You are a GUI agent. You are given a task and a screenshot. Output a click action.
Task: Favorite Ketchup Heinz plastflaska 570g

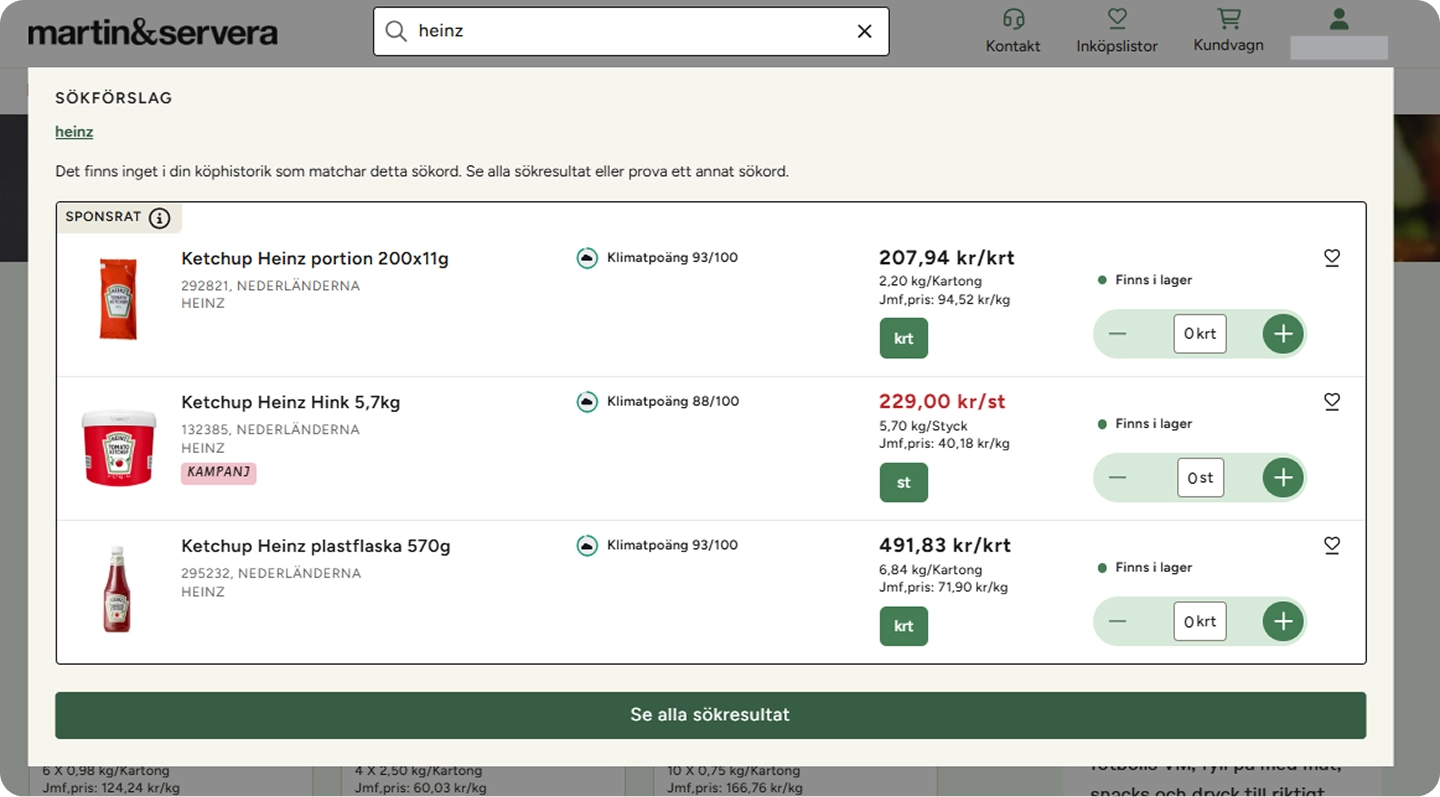pyautogui.click(x=1332, y=545)
